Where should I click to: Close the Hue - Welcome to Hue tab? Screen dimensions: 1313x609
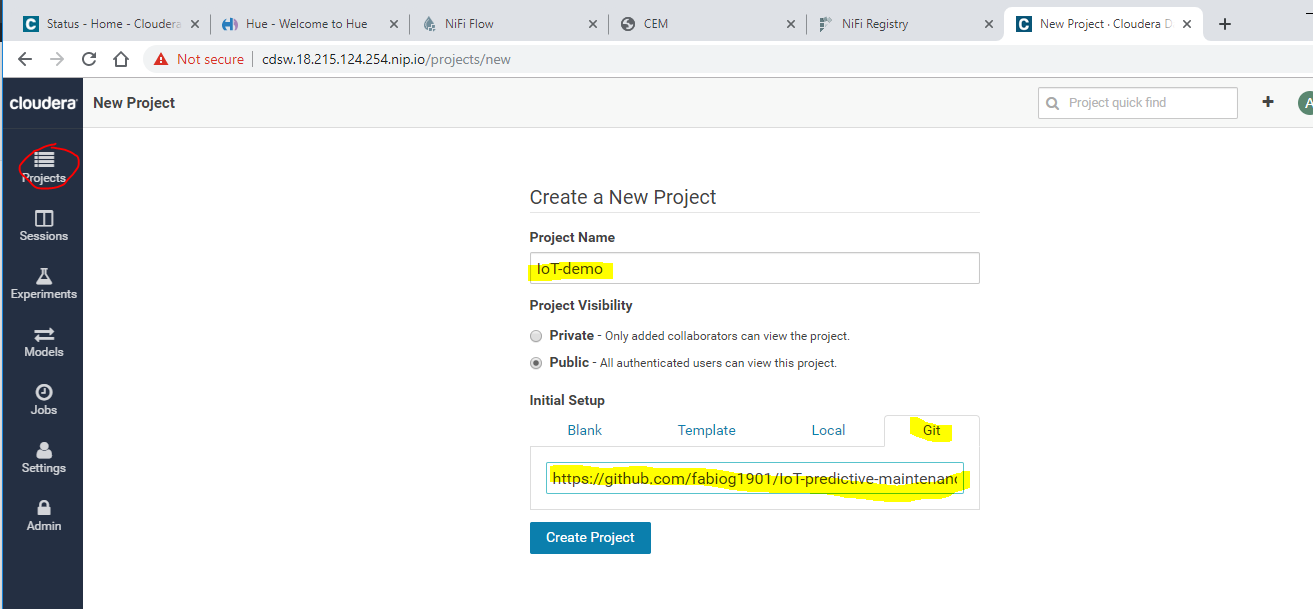(394, 24)
